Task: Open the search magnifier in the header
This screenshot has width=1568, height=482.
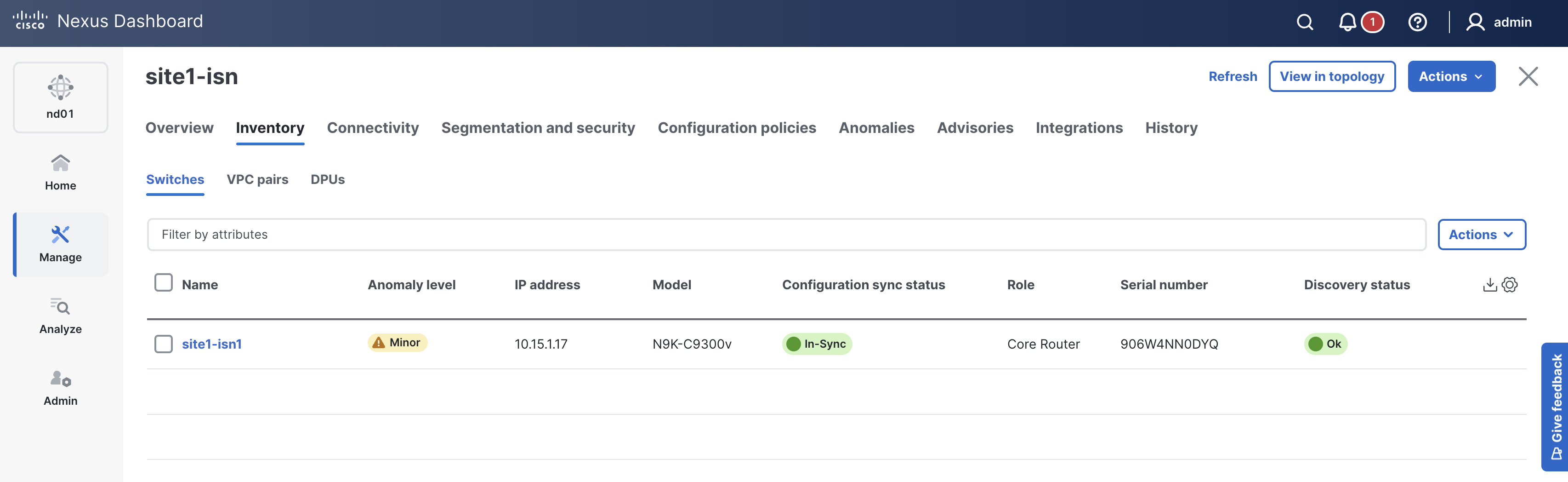Action: [1304, 23]
